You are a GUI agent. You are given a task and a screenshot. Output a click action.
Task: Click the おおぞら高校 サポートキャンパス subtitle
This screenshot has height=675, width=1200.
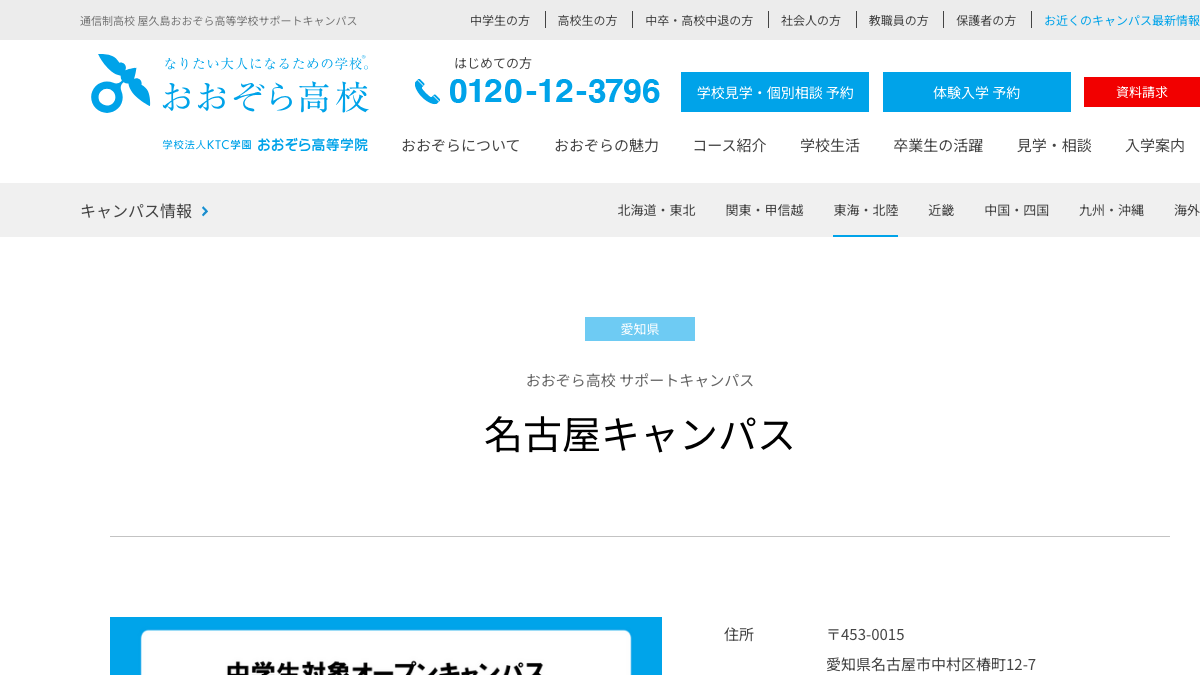(640, 380)
